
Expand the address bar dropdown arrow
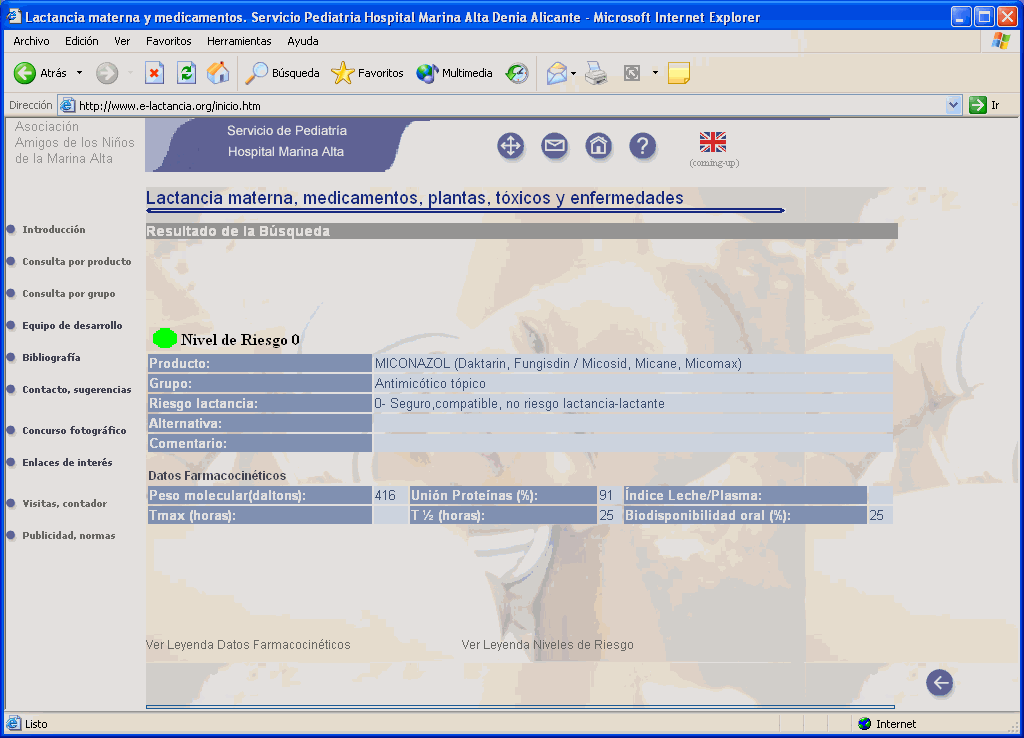point(953,105)
